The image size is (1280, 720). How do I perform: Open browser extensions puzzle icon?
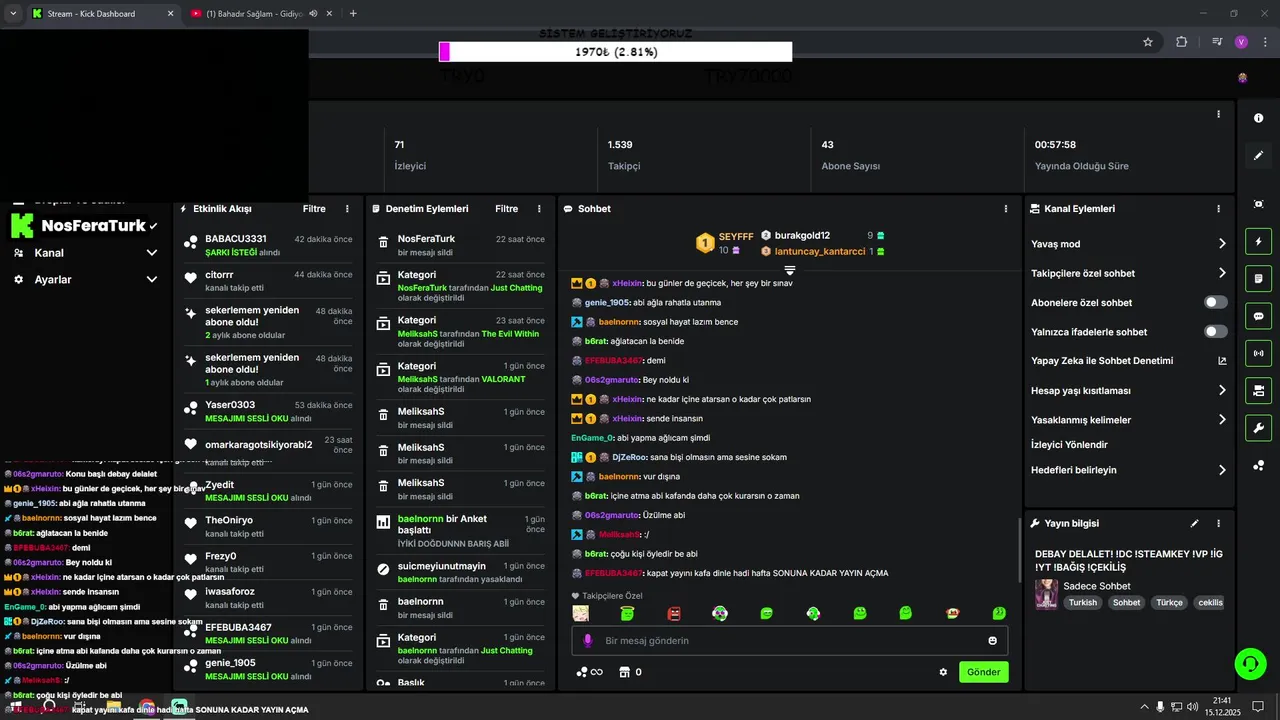pyautogui.click(x=1182, y=42)
